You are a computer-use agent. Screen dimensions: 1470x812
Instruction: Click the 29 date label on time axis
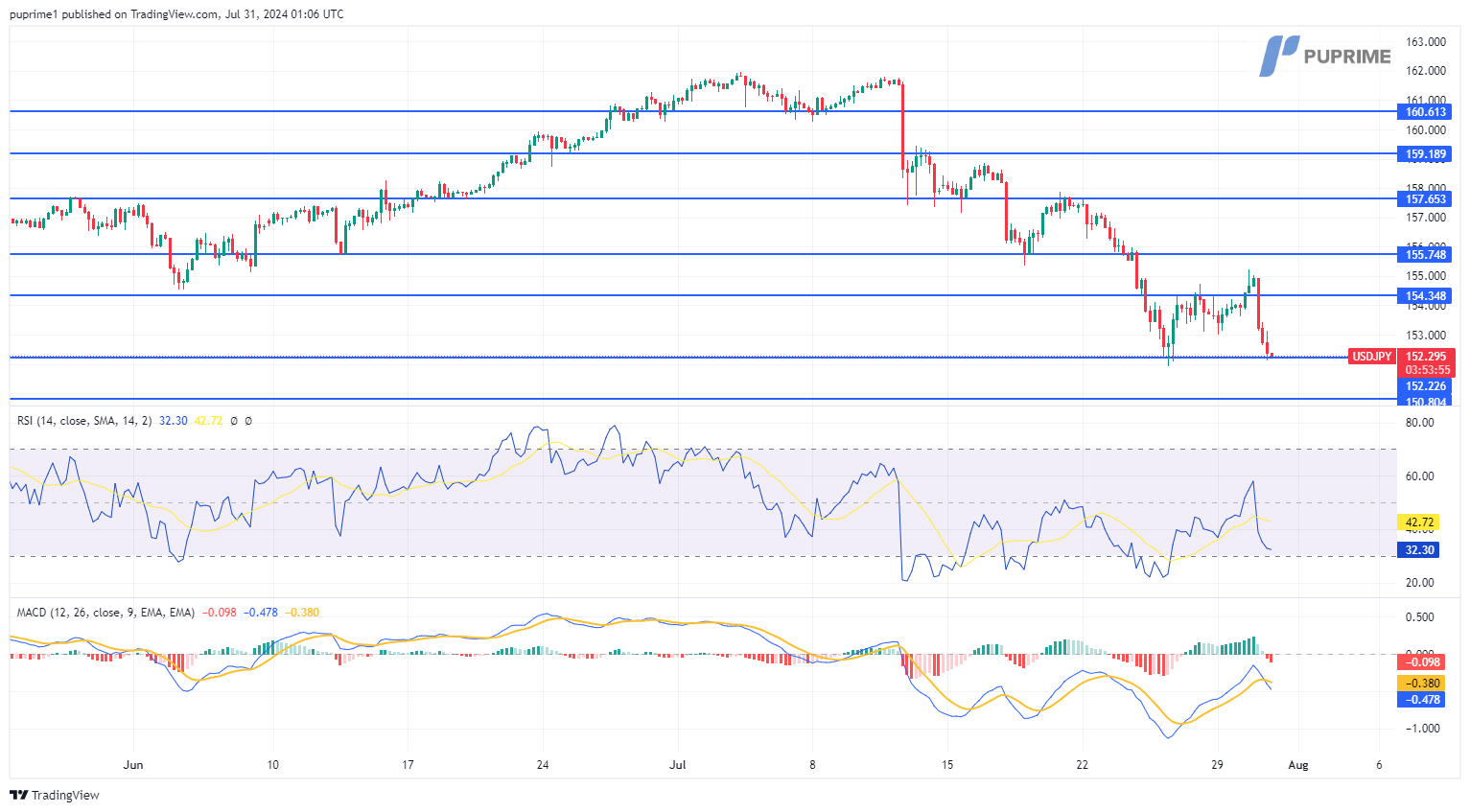click(1217, 765)
